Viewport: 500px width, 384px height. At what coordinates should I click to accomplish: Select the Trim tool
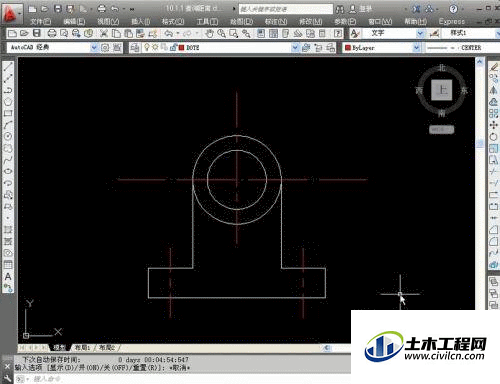tap(494, 171)
